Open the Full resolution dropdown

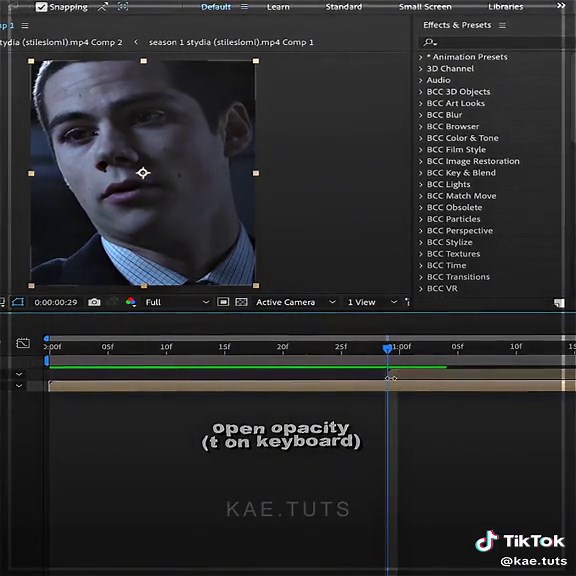click(177, 302)
